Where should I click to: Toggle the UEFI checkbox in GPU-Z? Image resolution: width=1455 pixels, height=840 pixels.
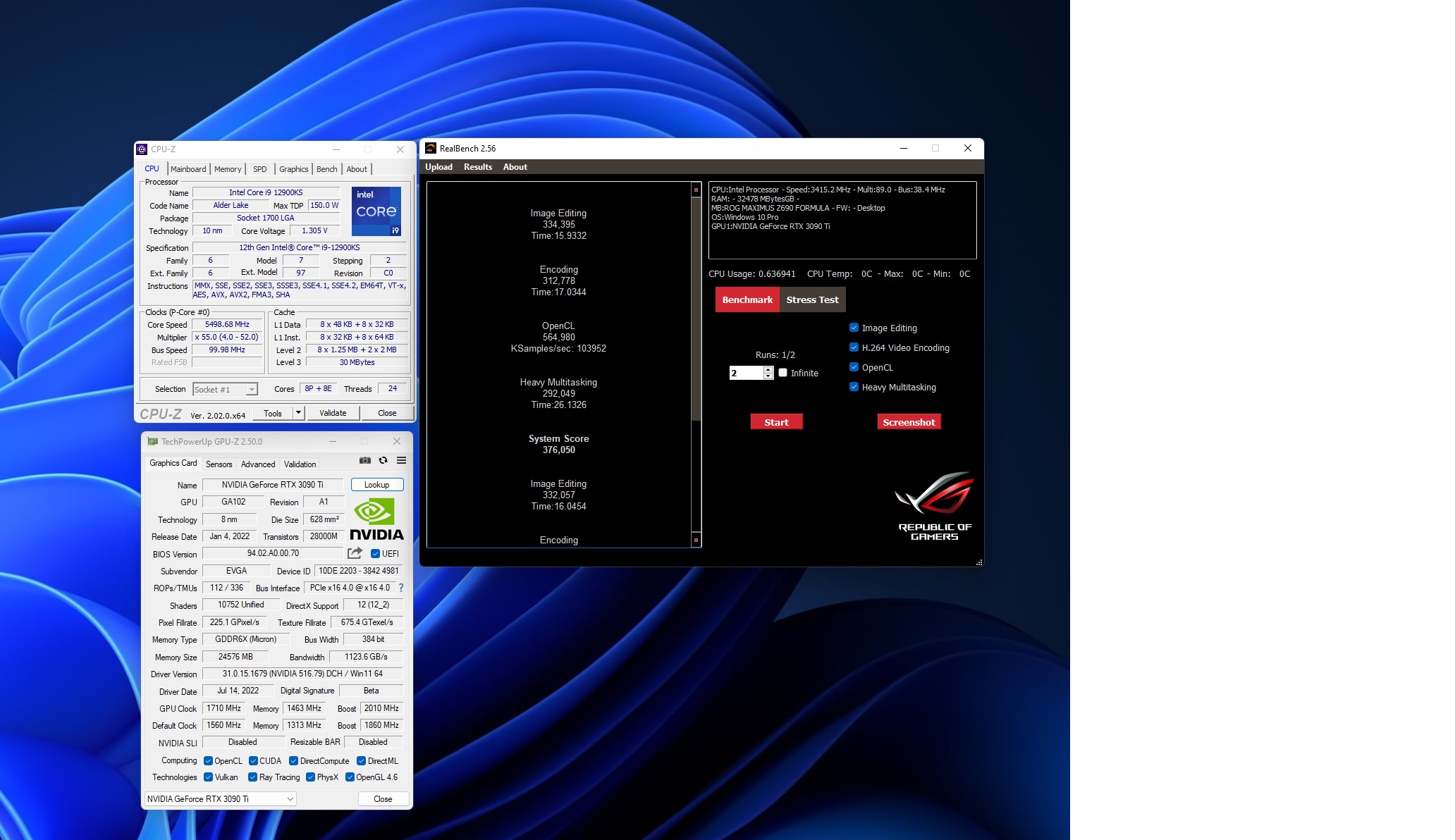(375, 553)
